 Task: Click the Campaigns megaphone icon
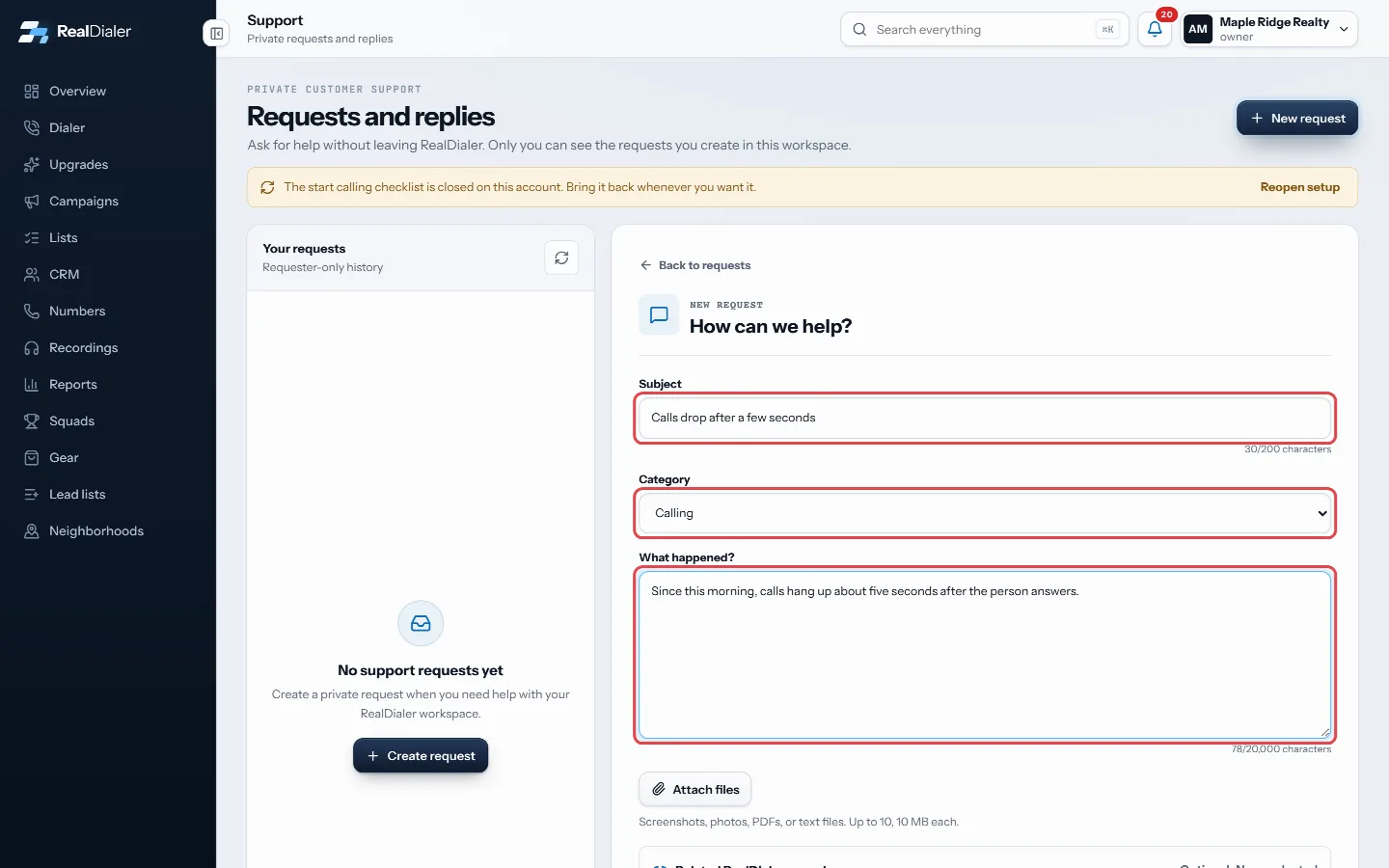click(32, 202)
